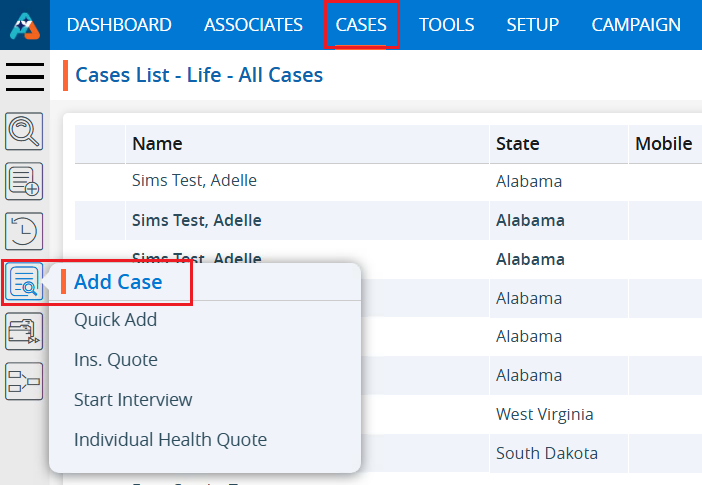702x485 pixels.
Task: Select Quick Add from the flyout menu
Action: point(115,320)
